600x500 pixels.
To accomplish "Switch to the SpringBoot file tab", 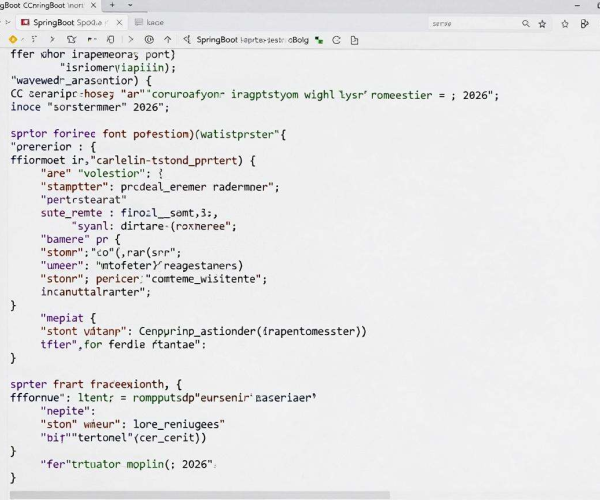I will [67, 23].
